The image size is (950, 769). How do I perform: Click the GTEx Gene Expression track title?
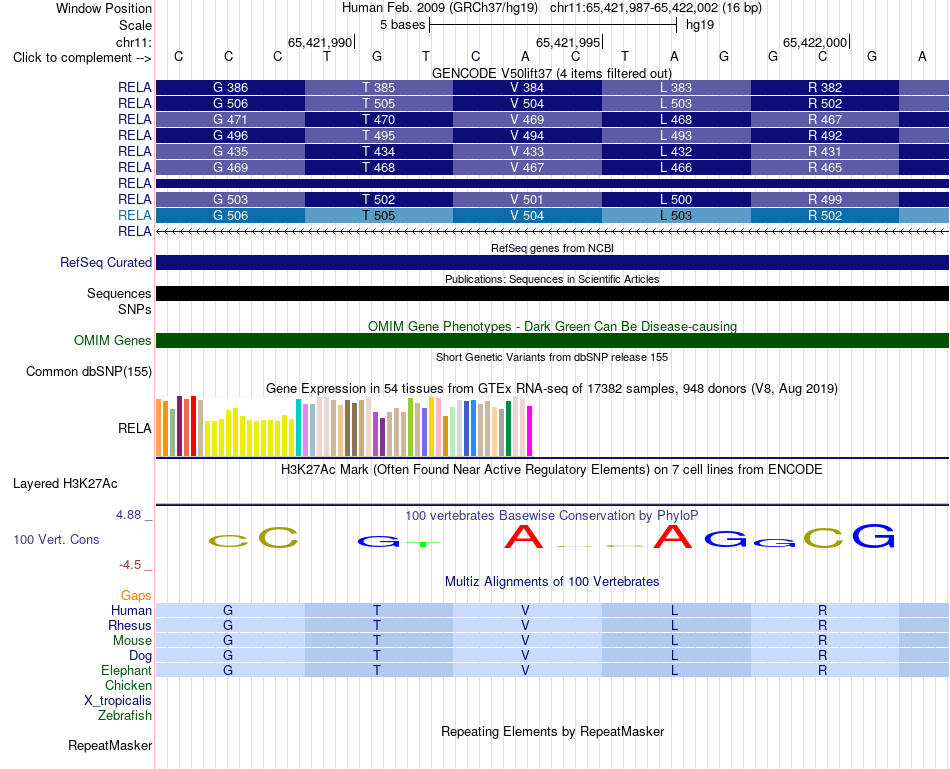point(552,388)
